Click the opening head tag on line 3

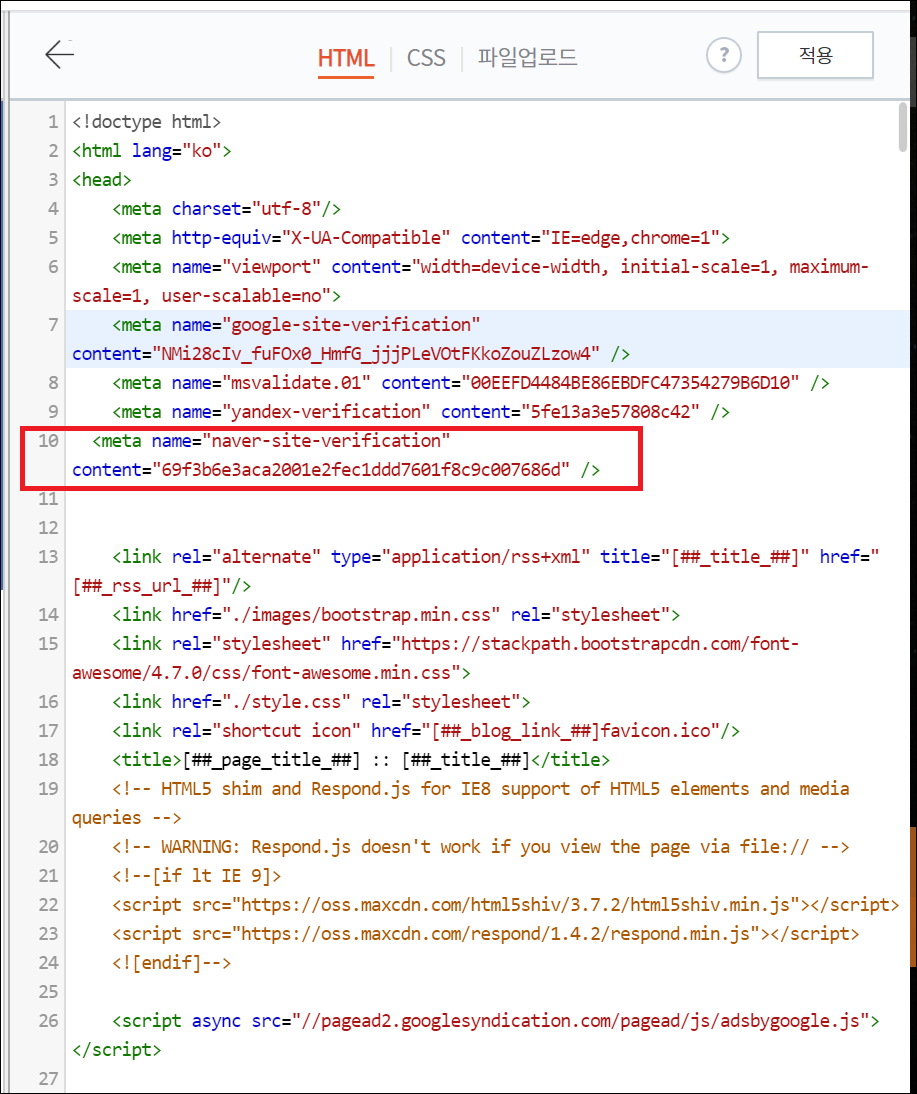tap(102, 180)
